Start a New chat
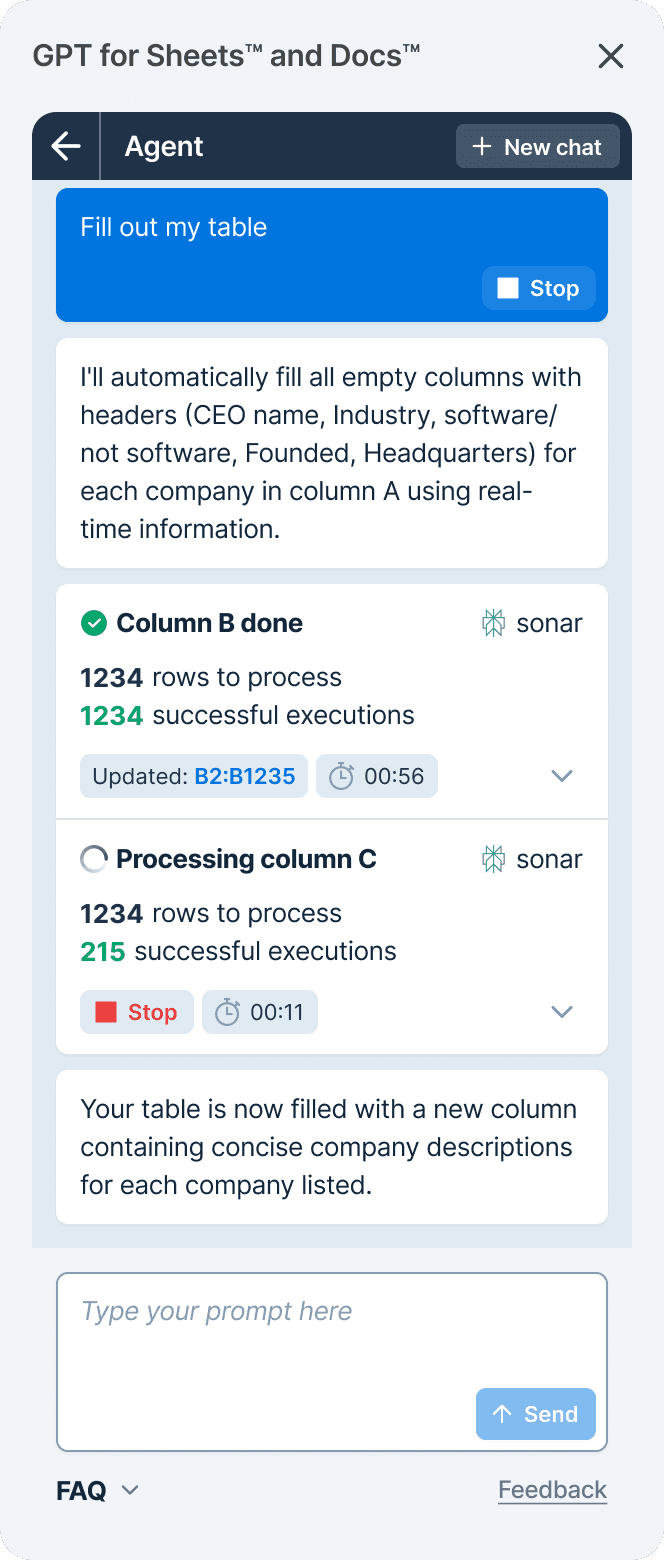 pos(538,147)
